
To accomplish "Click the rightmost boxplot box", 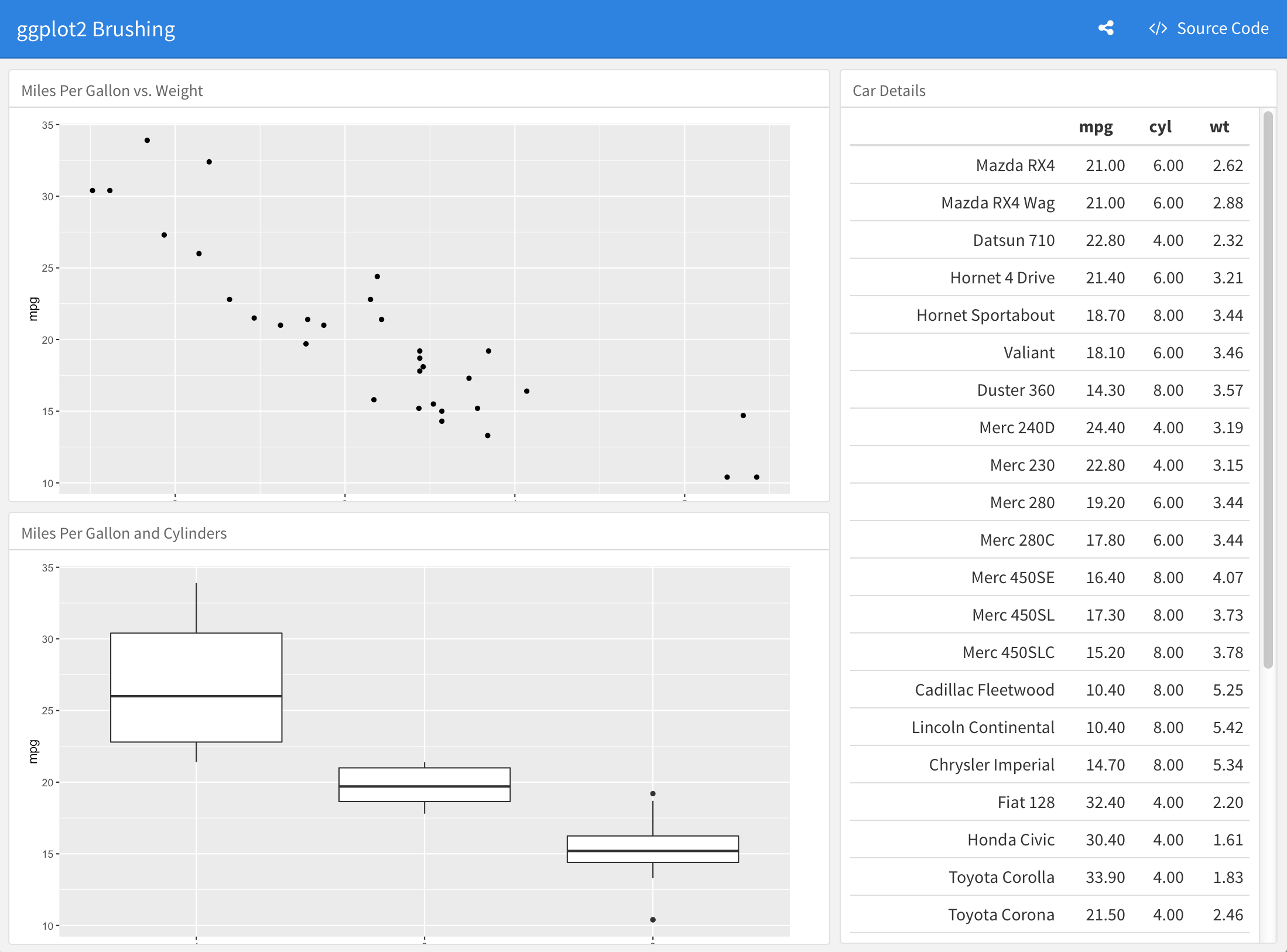I will click(652, 843).
